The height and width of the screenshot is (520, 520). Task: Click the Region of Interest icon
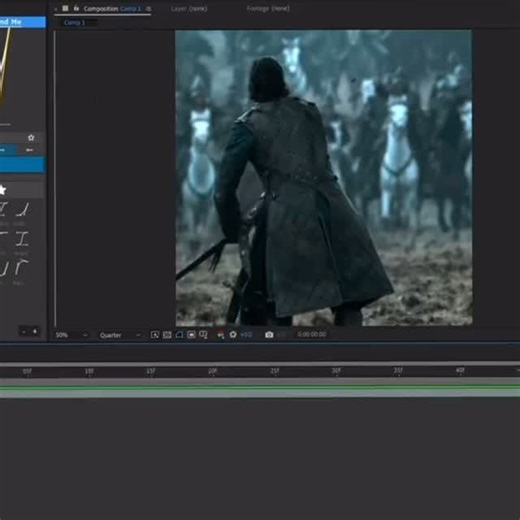pos(155,335)
